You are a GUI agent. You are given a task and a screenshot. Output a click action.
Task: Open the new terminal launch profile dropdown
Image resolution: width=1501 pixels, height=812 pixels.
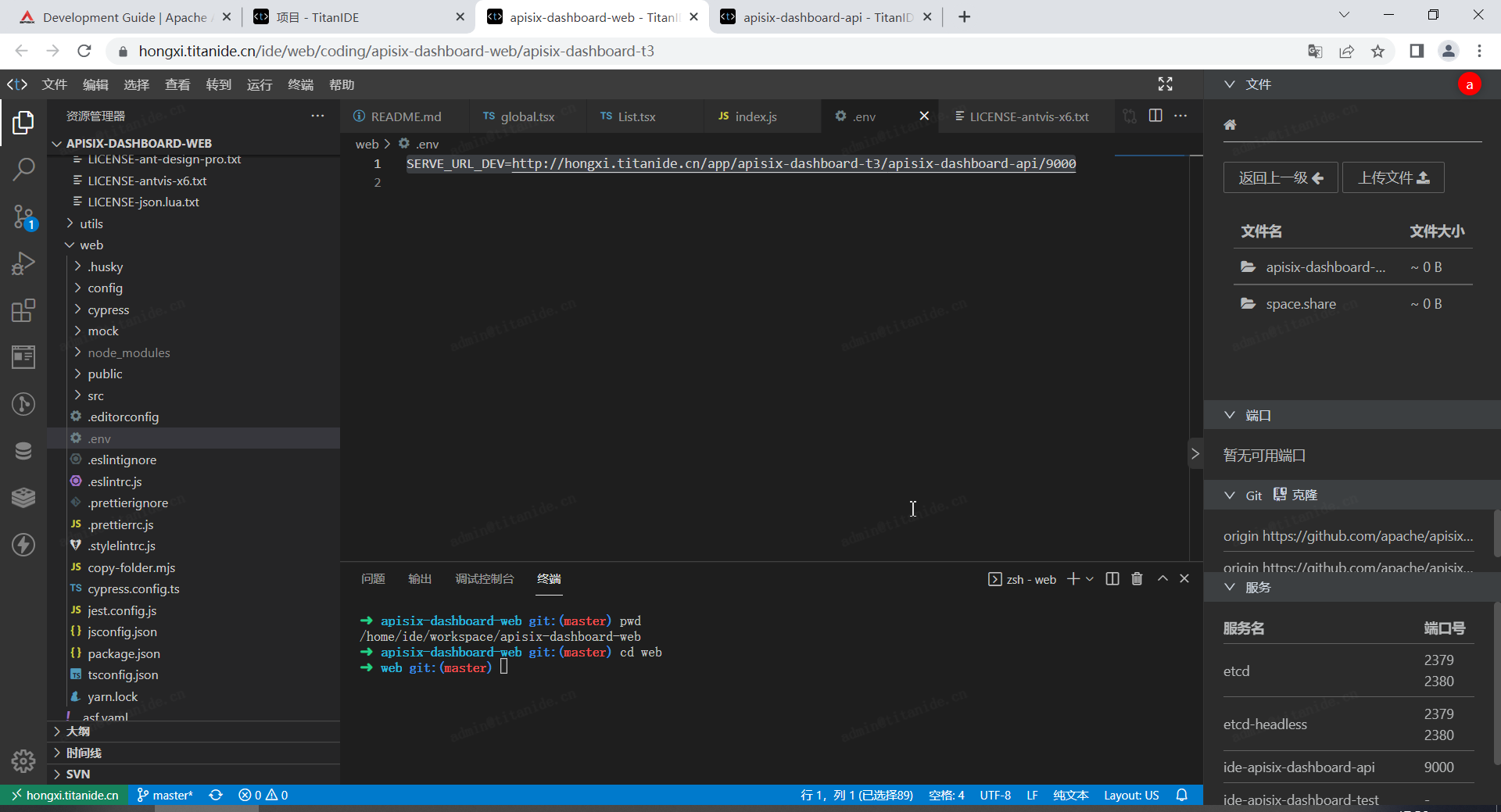click(x=1090, y=579)
